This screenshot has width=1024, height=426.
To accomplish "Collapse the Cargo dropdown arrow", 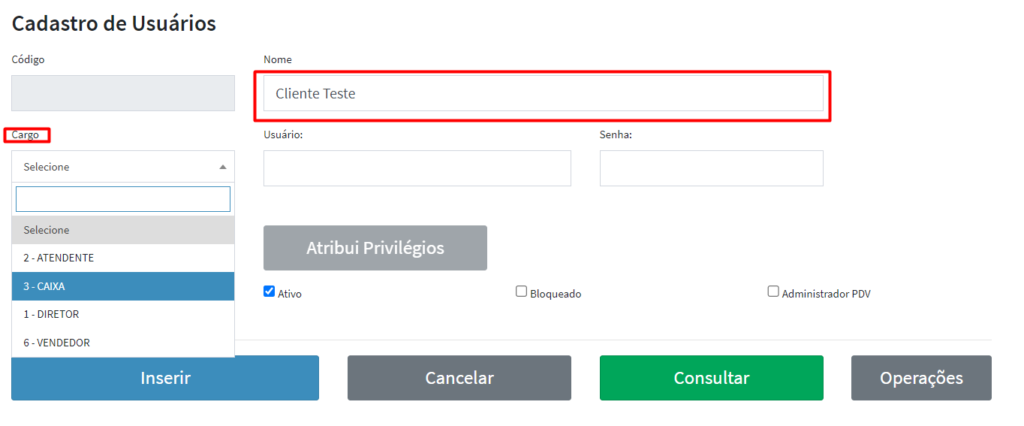I will point(222,167).
